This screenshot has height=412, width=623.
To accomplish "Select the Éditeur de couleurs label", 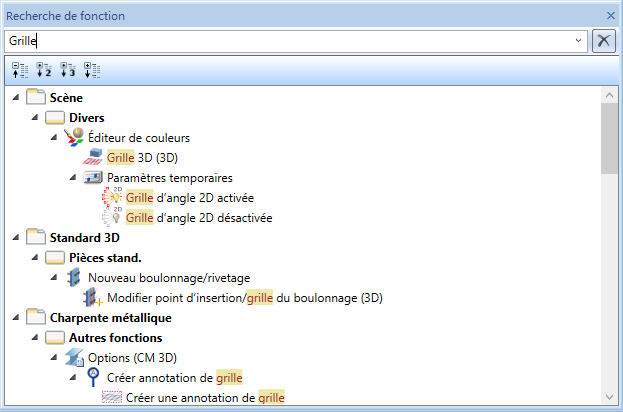I will pyautogui.click(x=139, y=137).
